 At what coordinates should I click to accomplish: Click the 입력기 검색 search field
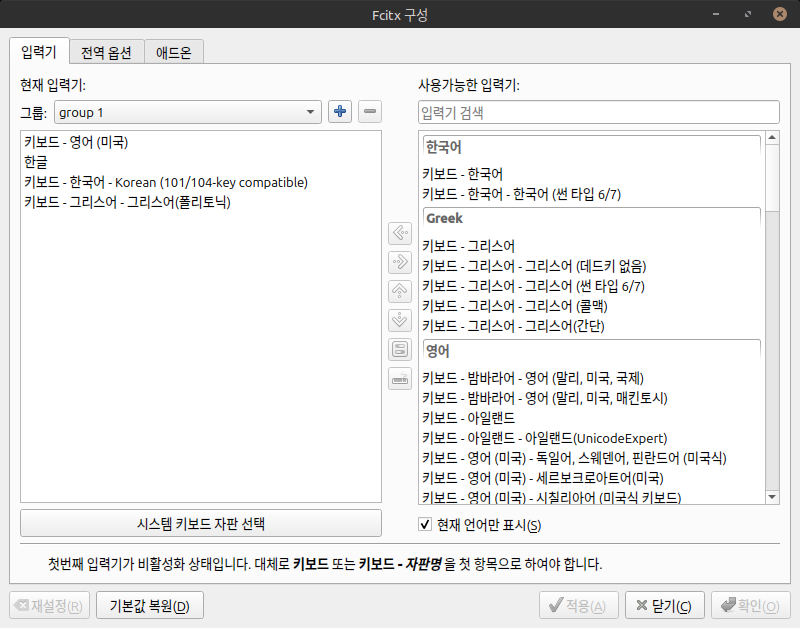click(x=599, y=112)
